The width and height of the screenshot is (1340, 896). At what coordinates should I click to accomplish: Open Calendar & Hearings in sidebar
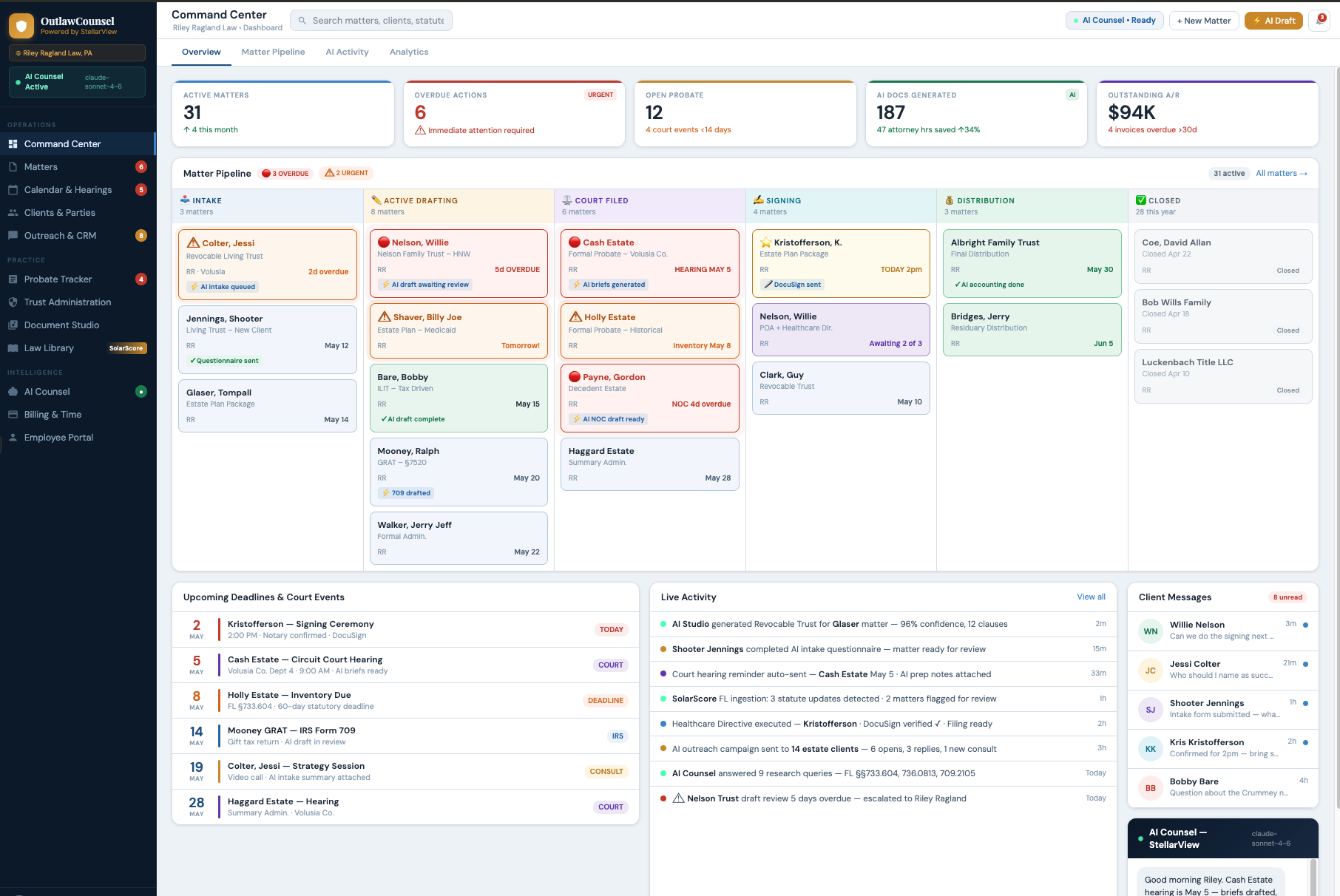(68, 190)
